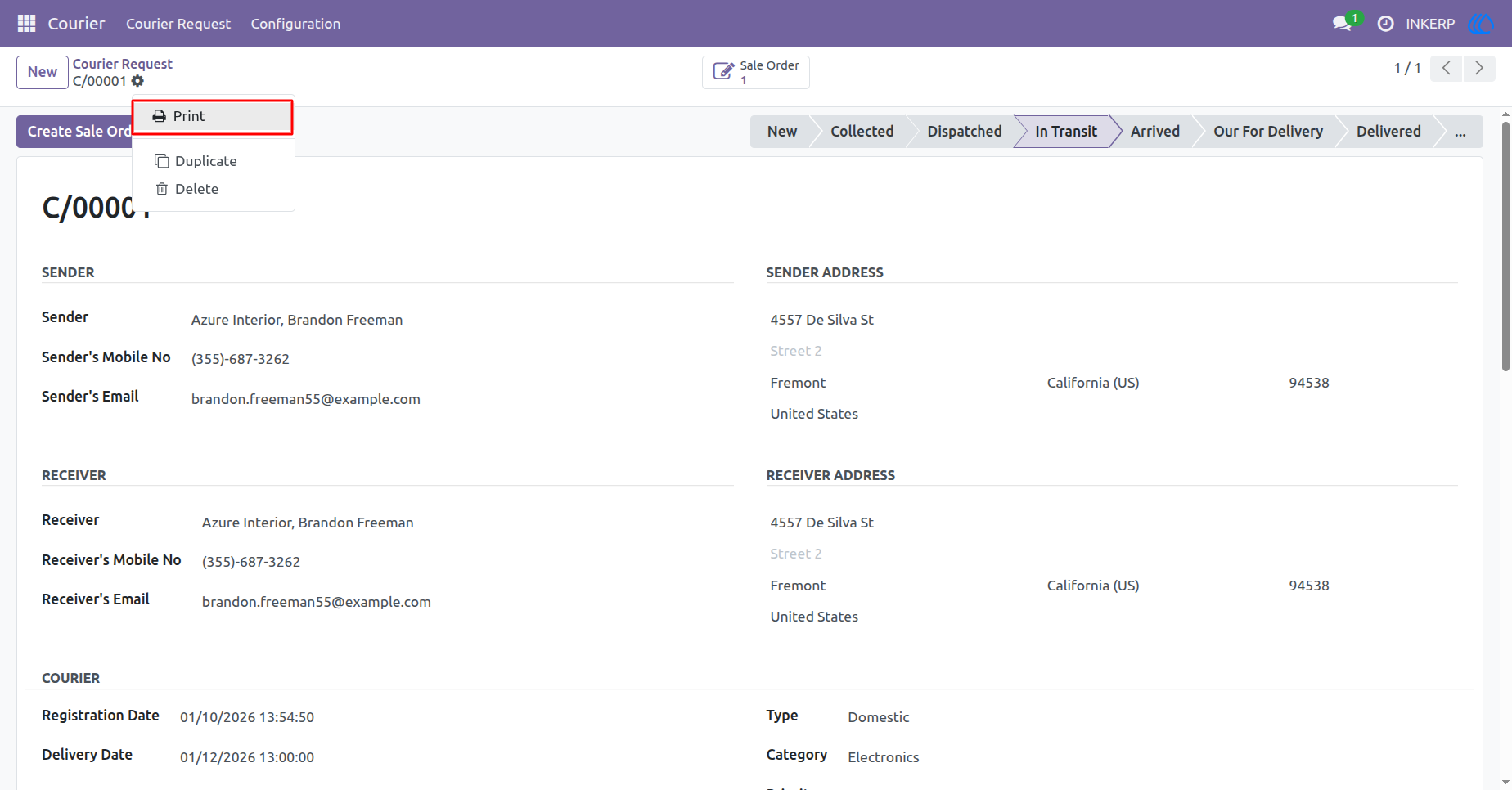1512x790 pixels.
Task: Click the Sender's Email field
Action: [x=306, y=399]
